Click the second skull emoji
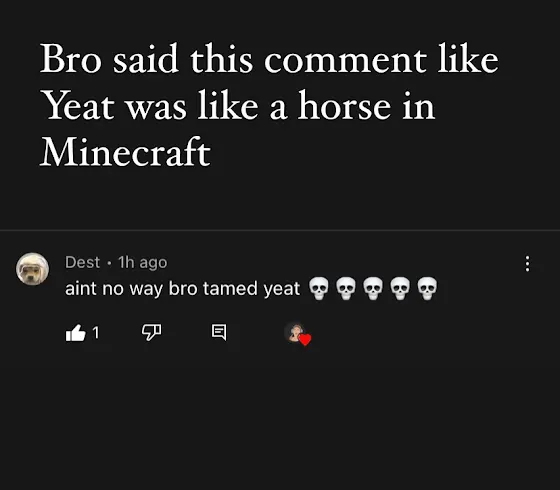 tap(346, 288)
